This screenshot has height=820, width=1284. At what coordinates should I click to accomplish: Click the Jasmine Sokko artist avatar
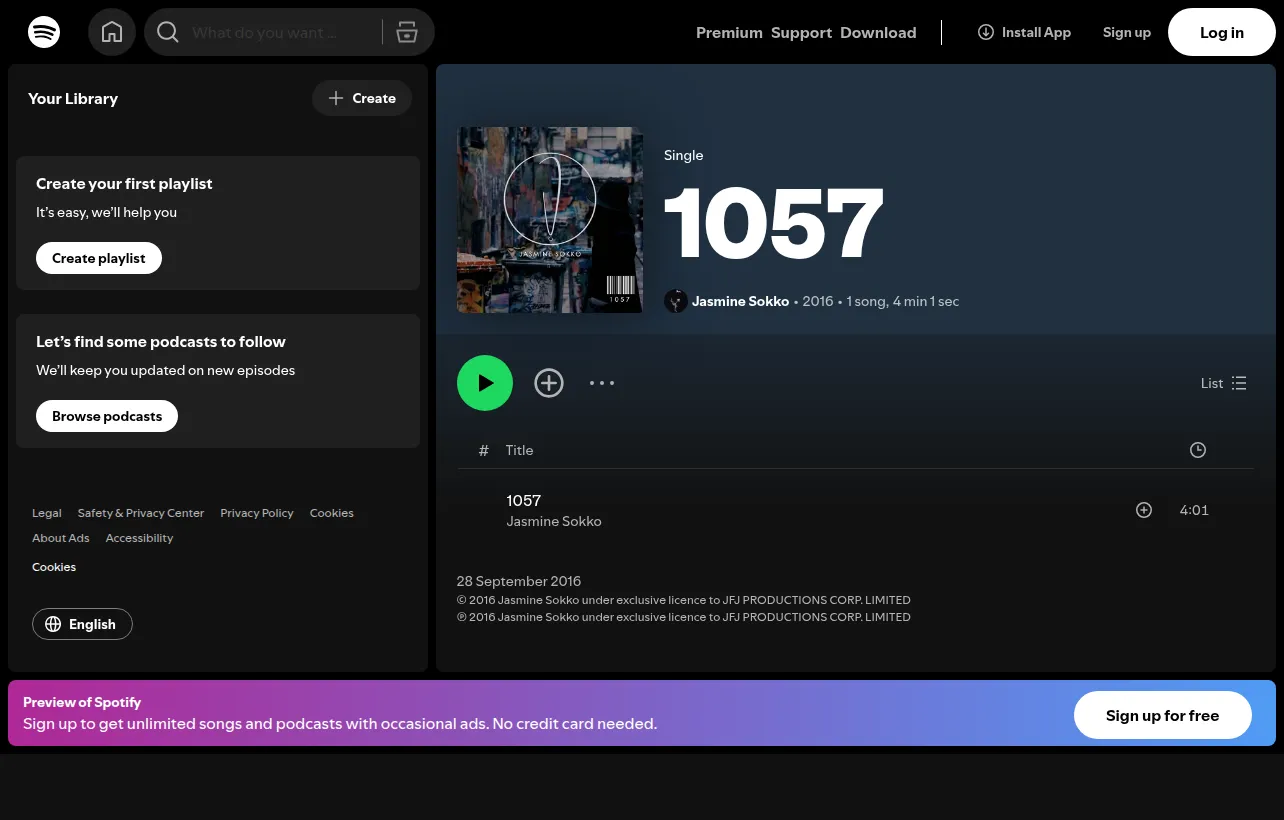pos(676,301)
